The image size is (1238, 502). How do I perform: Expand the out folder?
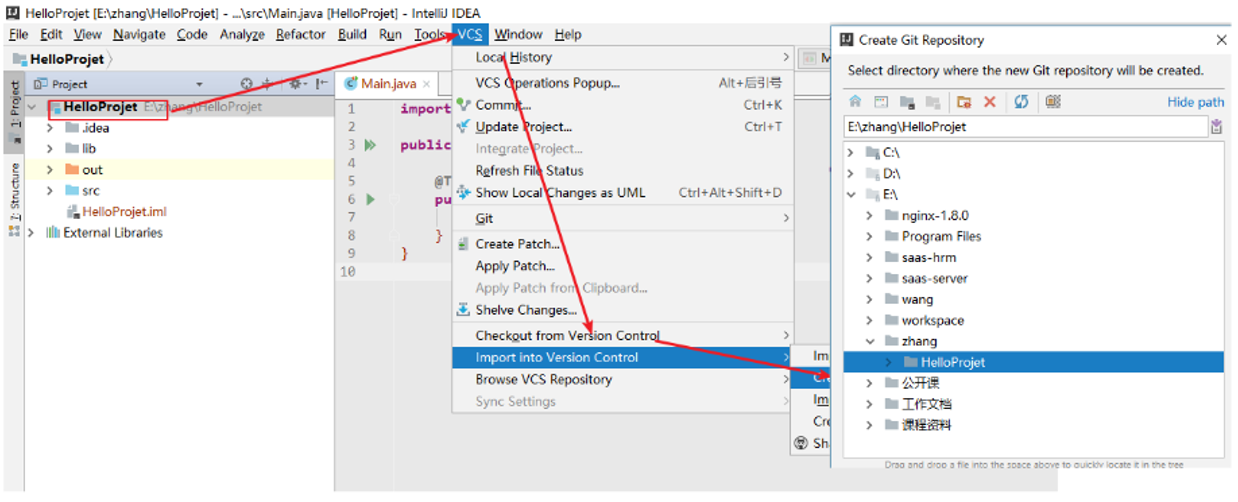coord(49,170)
